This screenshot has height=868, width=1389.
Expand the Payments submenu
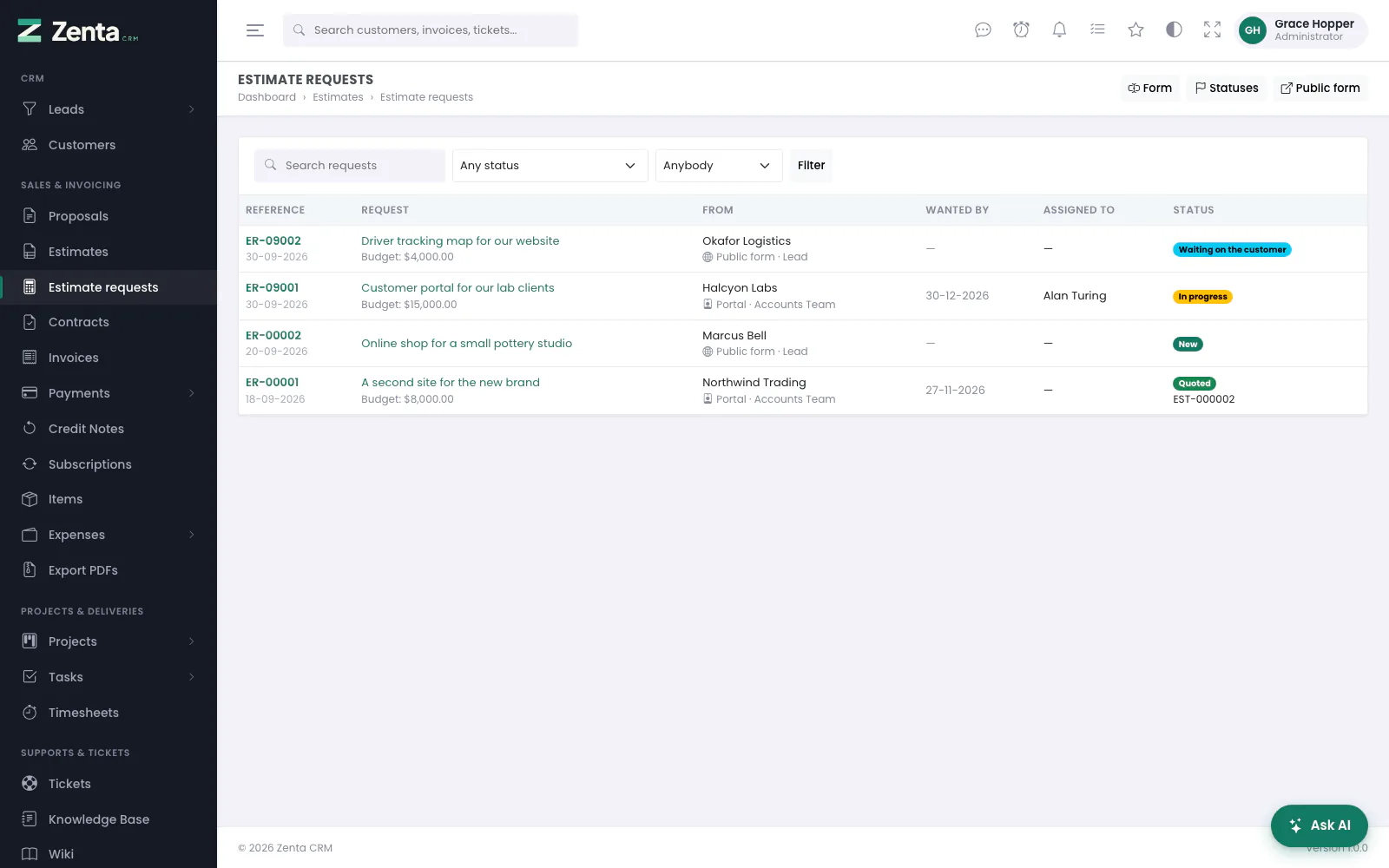coord(109,393)
